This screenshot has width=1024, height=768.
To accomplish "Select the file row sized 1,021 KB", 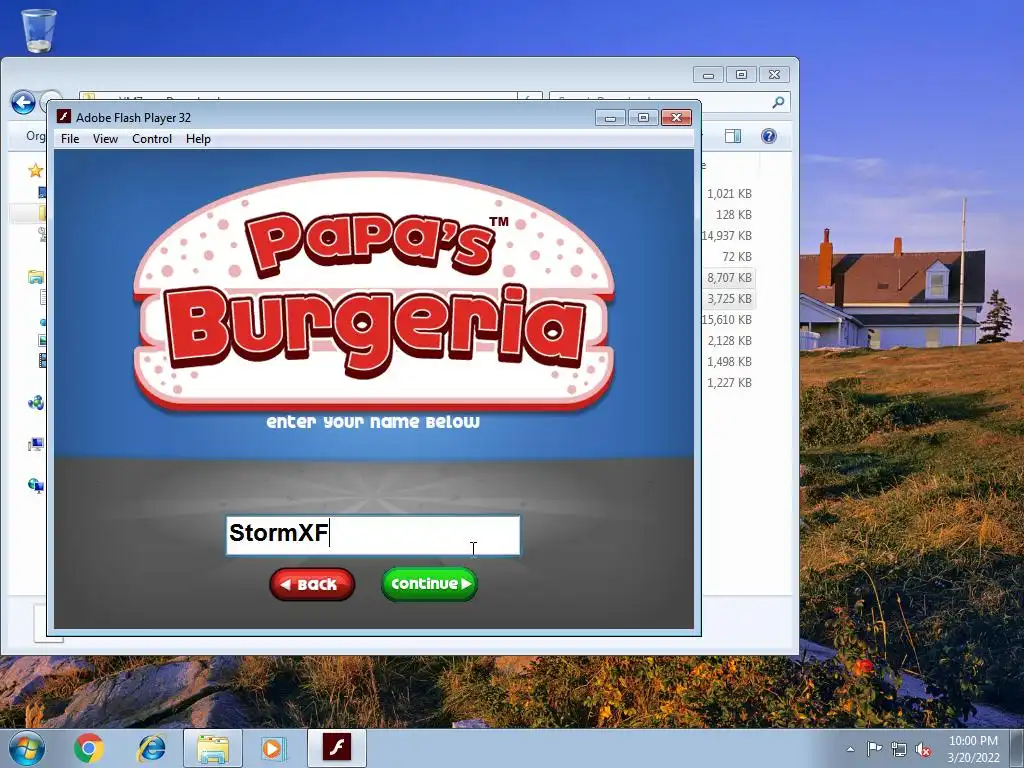I will [x=729, y=193].
